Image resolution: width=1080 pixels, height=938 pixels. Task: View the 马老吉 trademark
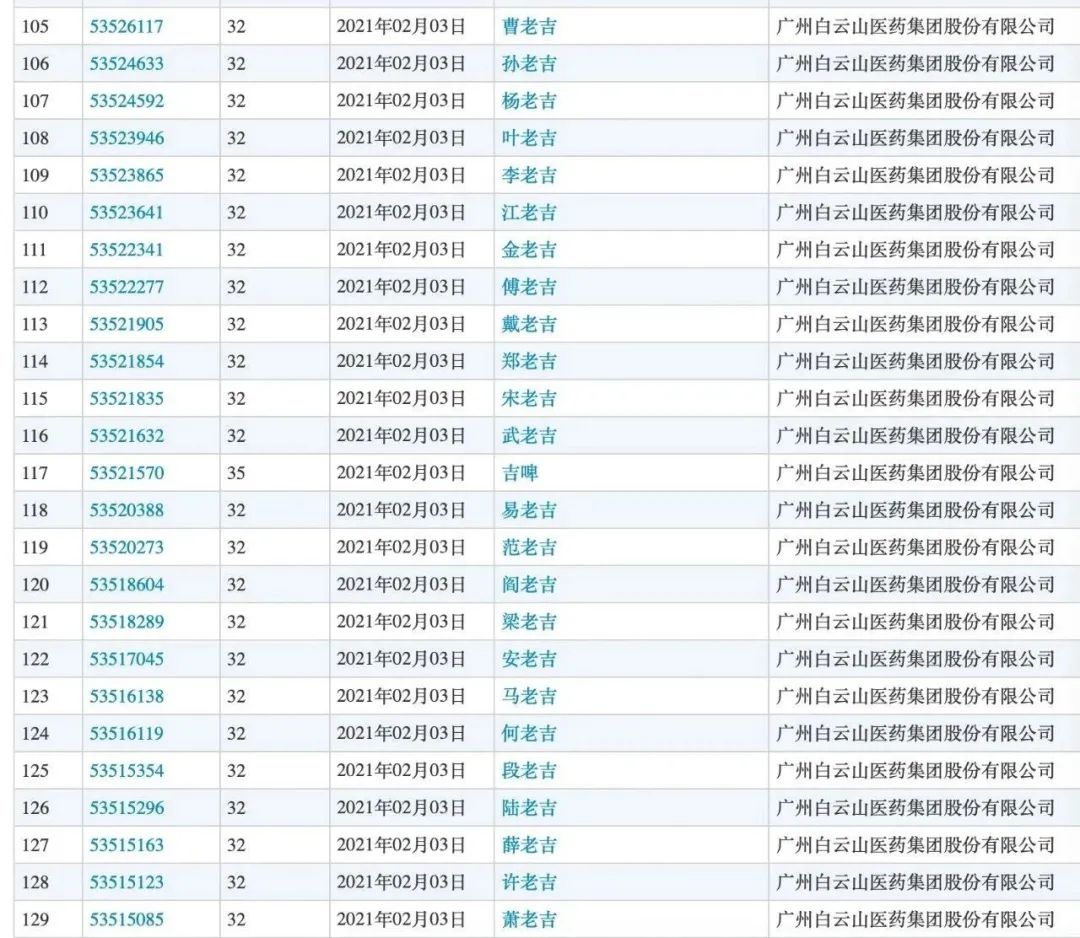(x=529, y=696)
